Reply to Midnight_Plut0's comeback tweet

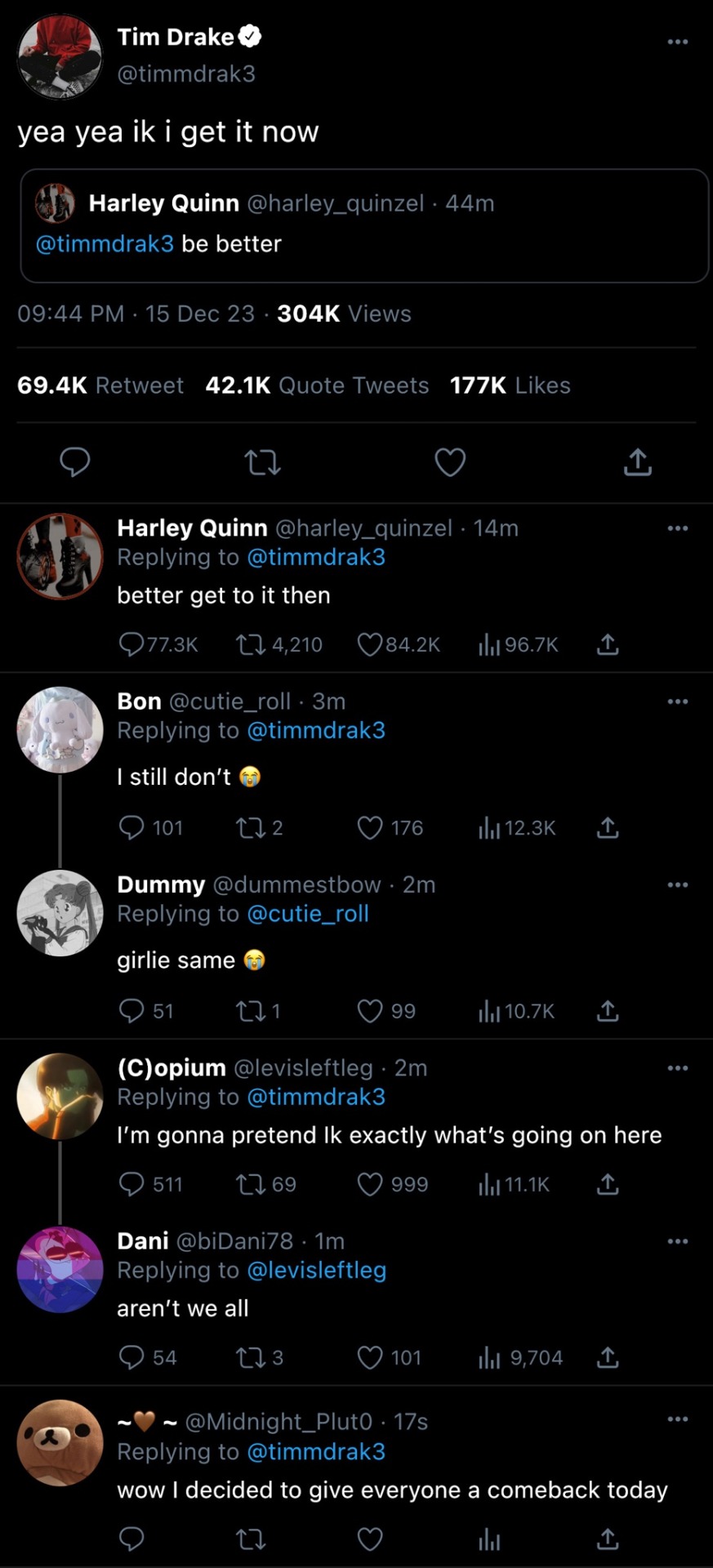[131, 1539]
